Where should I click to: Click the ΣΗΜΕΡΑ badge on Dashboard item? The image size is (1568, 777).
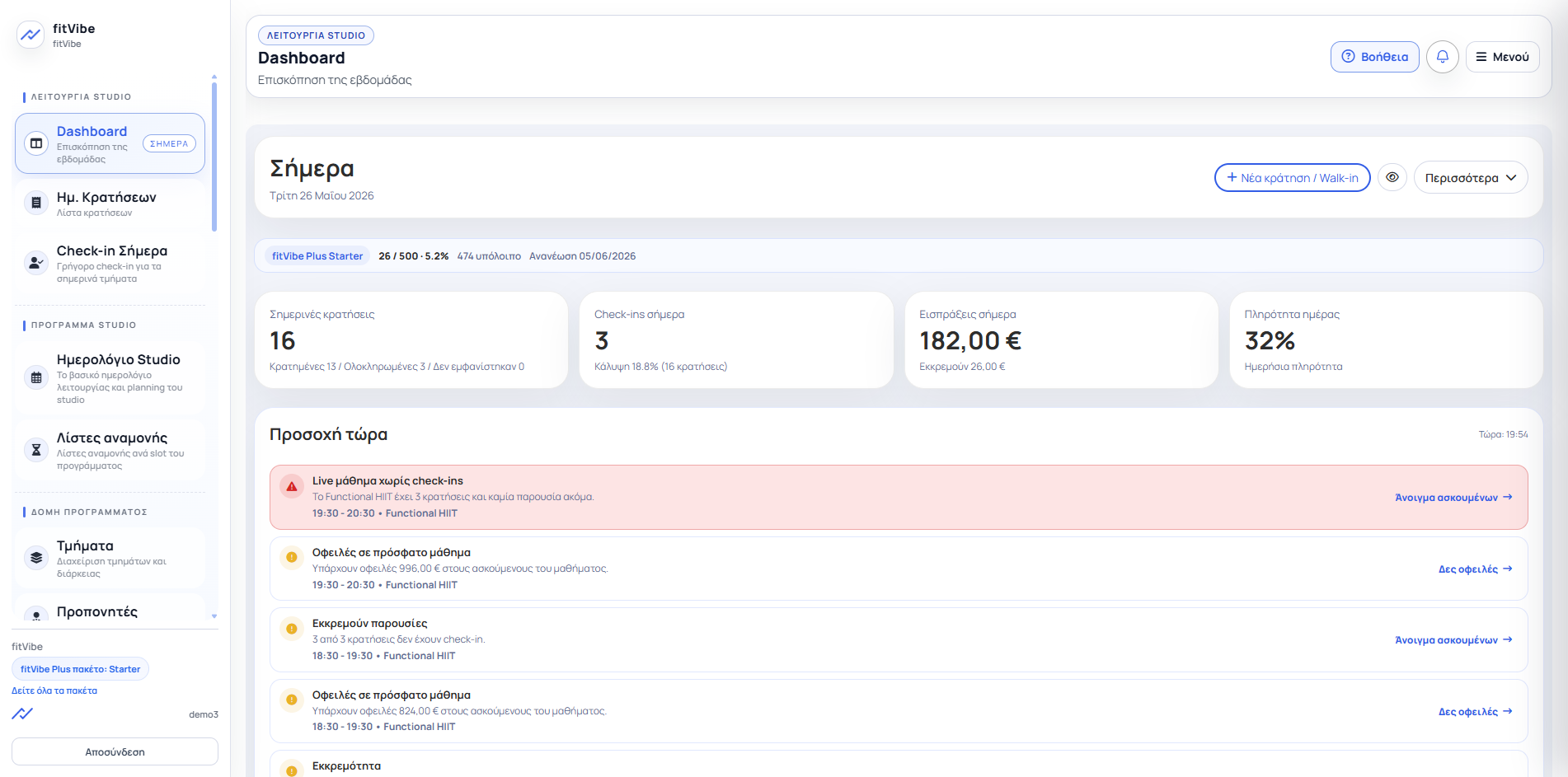(x=169, y=143)
